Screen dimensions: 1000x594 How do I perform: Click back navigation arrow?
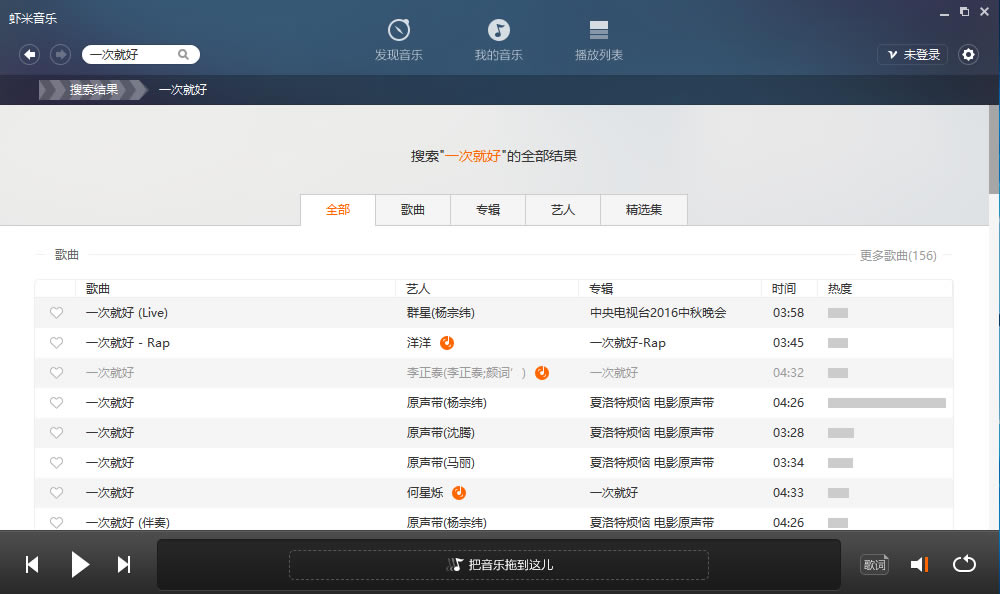[29, 54]
